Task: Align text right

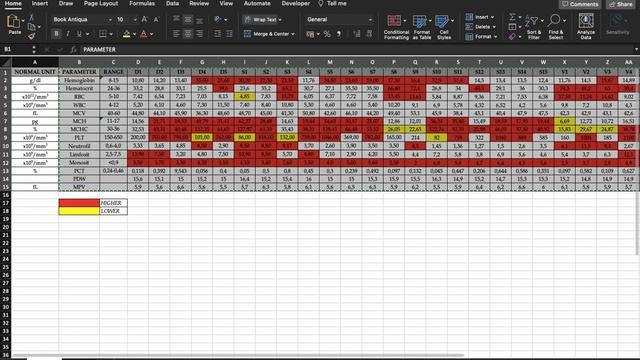Action: pyautogui.click(x=200, y=34)
